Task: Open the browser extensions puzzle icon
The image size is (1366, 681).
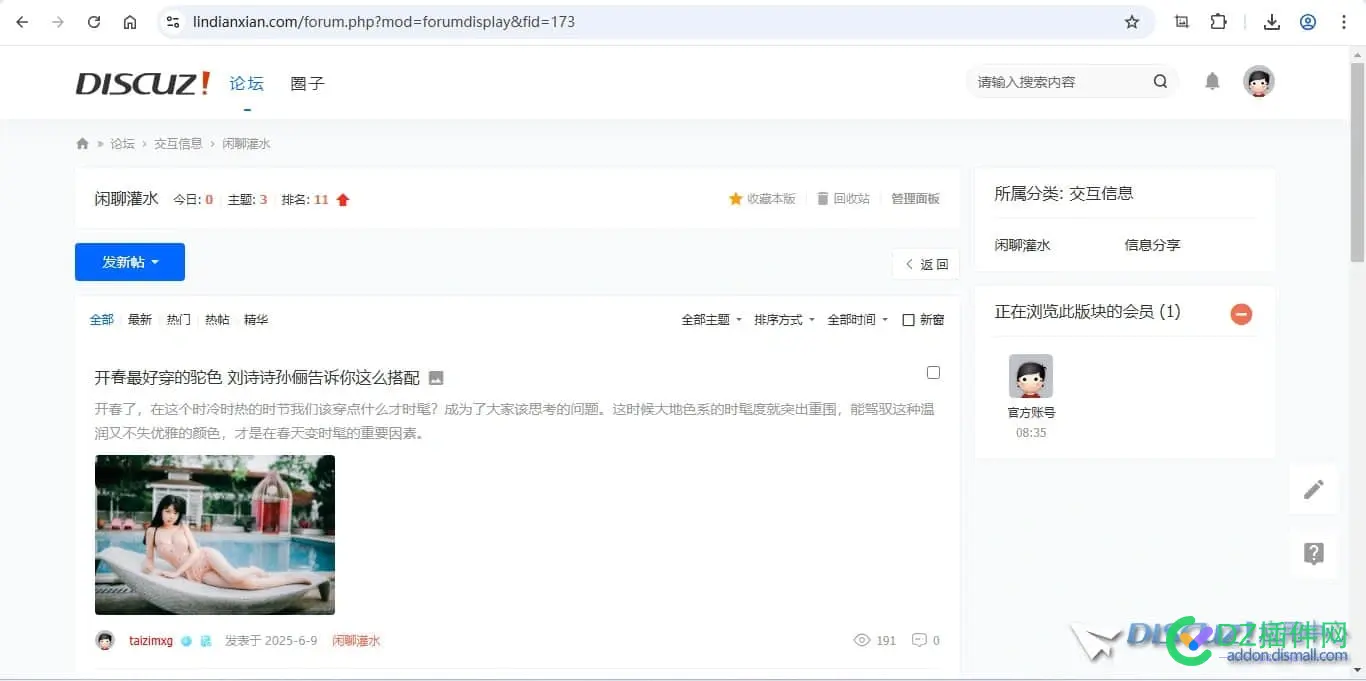Action: (x=1218, y=22)
